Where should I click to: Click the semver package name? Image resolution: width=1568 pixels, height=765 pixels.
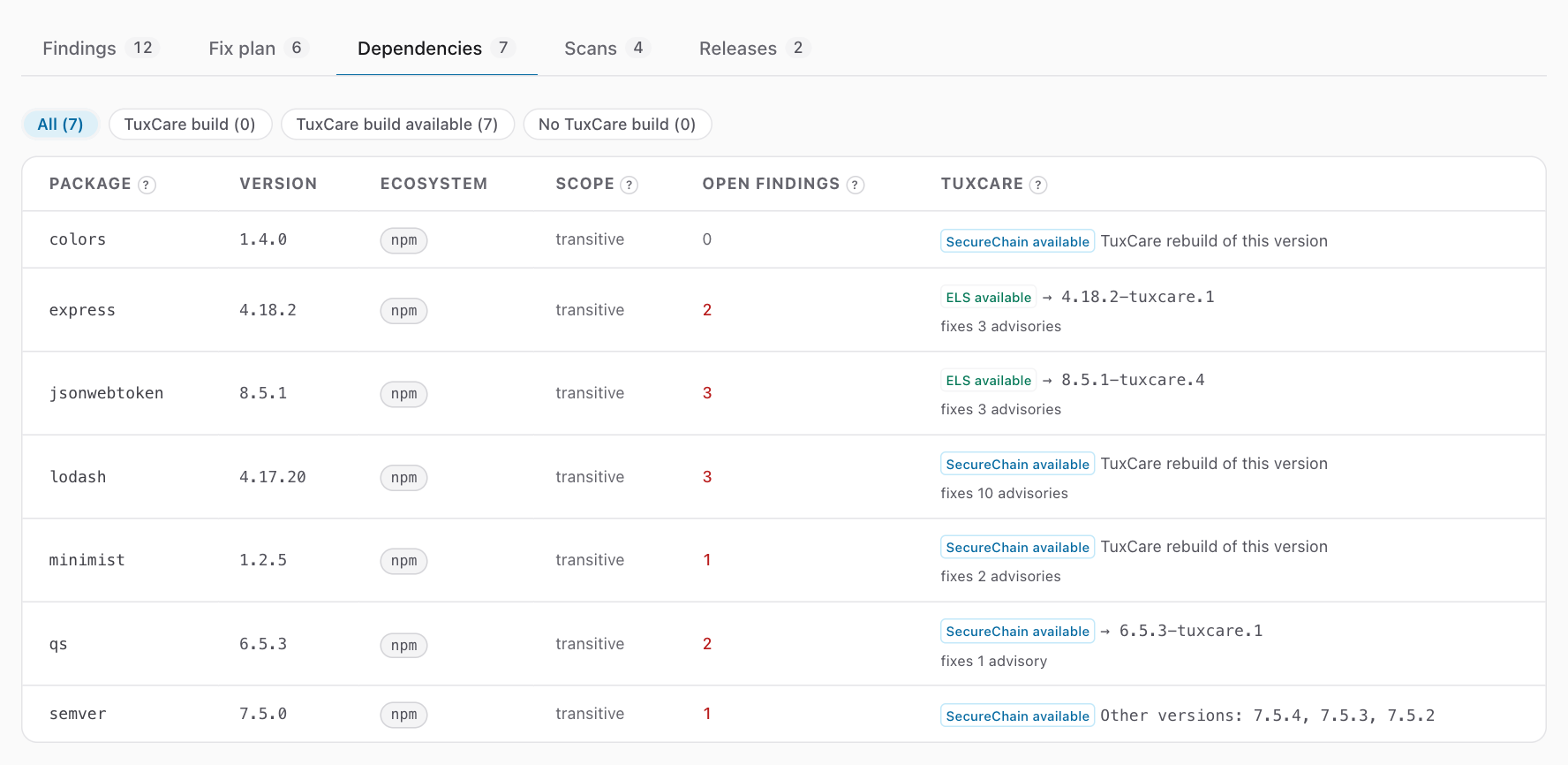tap(78, 714)
